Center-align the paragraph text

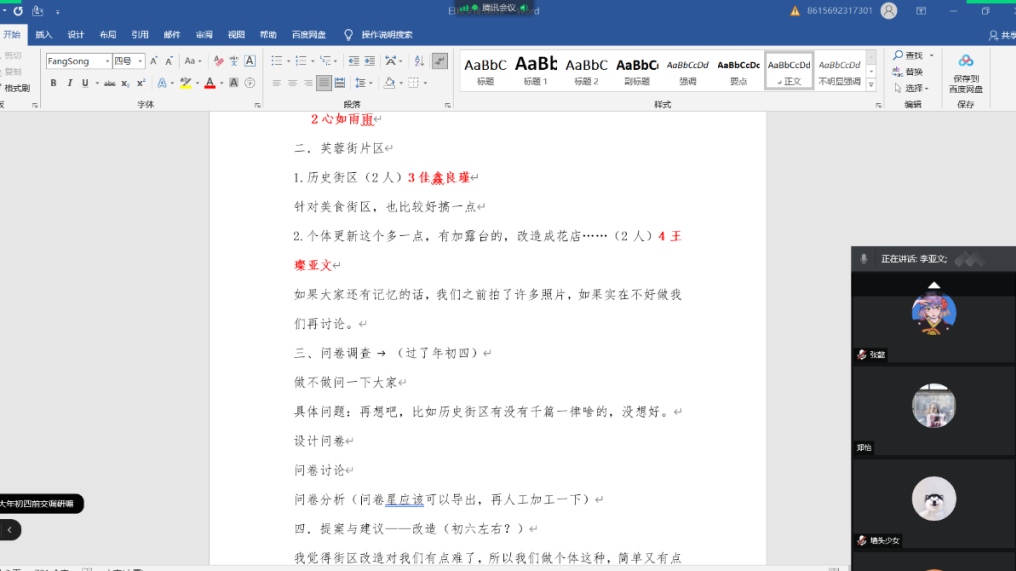(293, 83)
